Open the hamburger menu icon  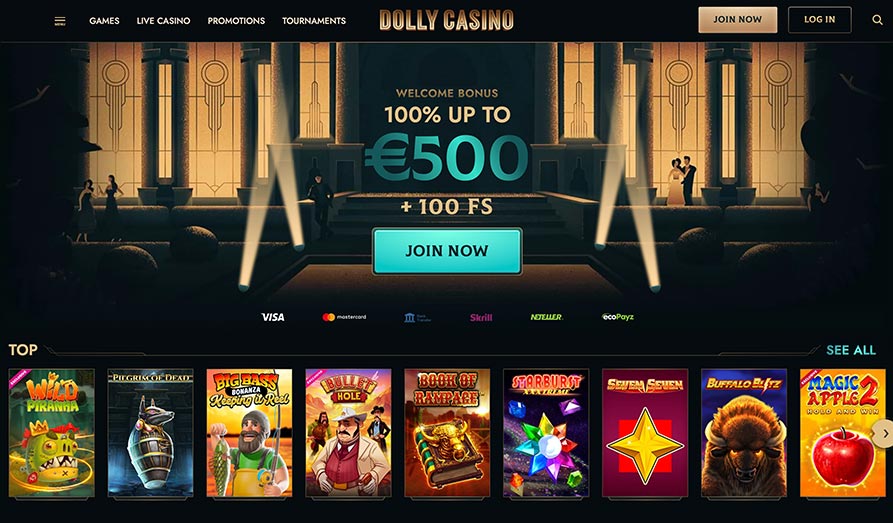[x=60, y=21]
